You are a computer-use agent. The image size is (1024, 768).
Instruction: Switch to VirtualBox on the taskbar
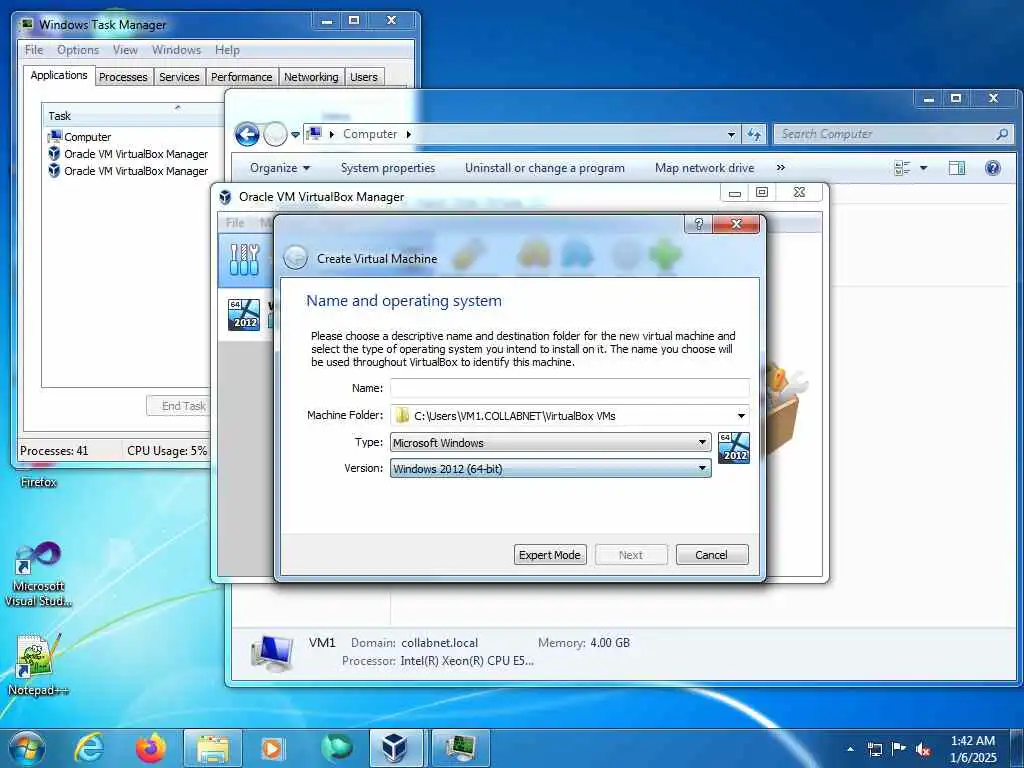pyautogui.click(x=396, y=748)
